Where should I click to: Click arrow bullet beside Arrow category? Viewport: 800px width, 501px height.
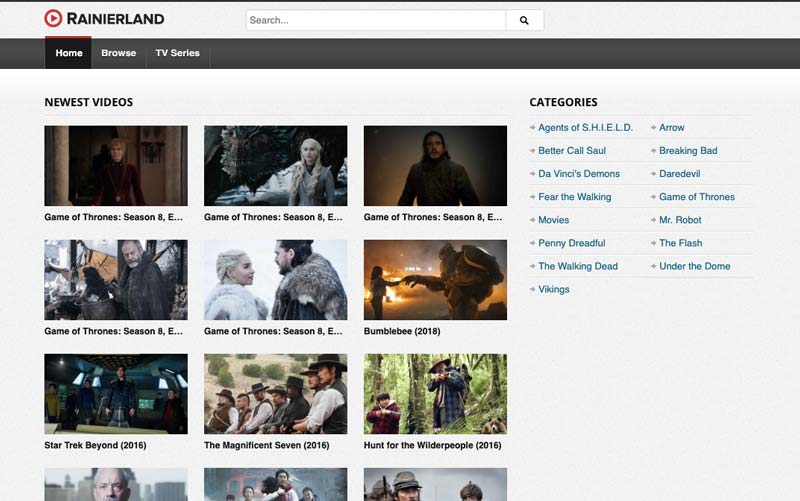click(654, 128)
